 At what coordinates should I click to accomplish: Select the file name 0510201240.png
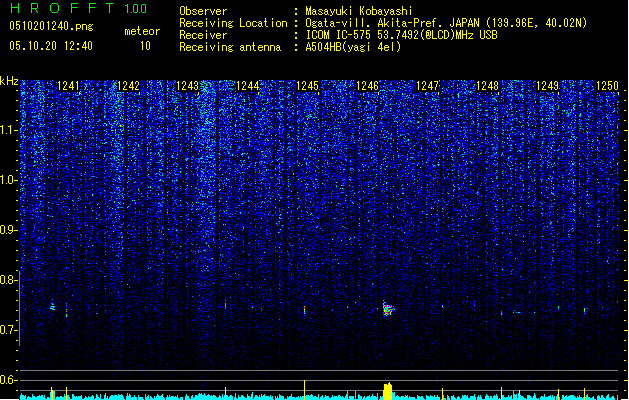click(51, 26)
